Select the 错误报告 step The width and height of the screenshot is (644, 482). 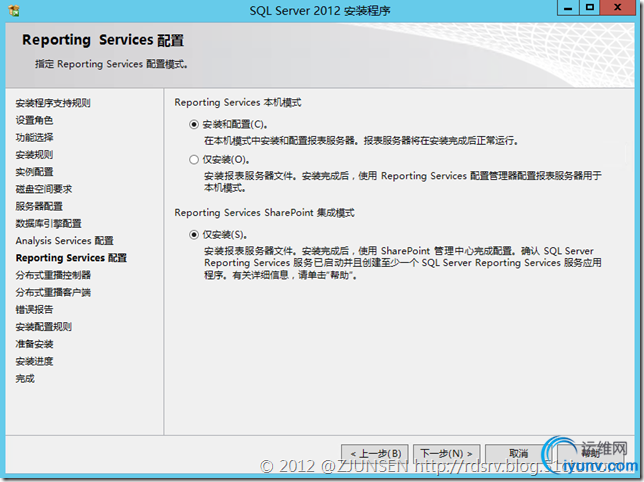pyautogui.click(x=34, y=310)
